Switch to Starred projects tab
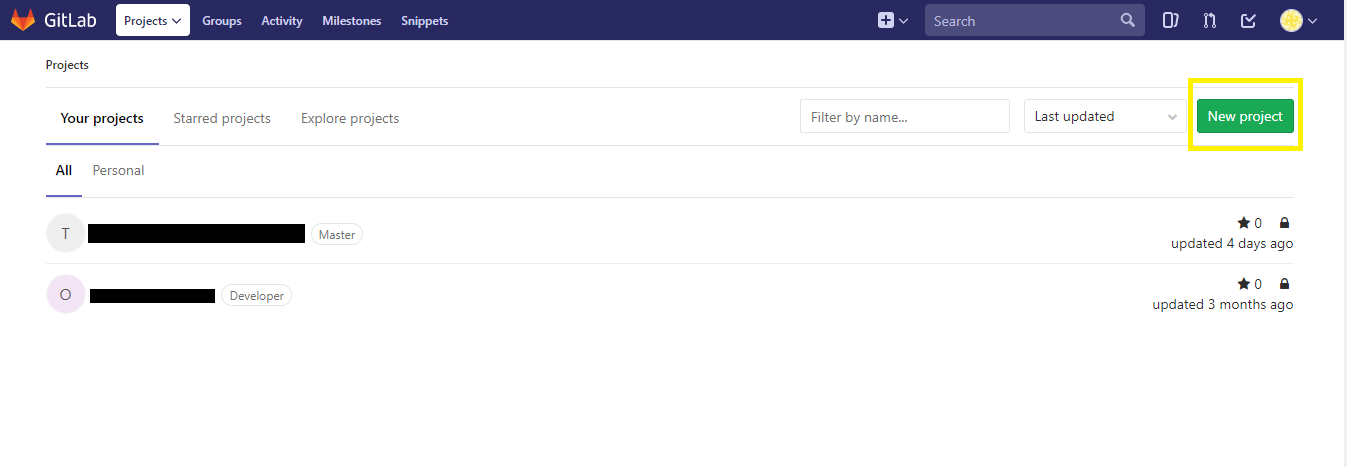 tap(222, 118)
